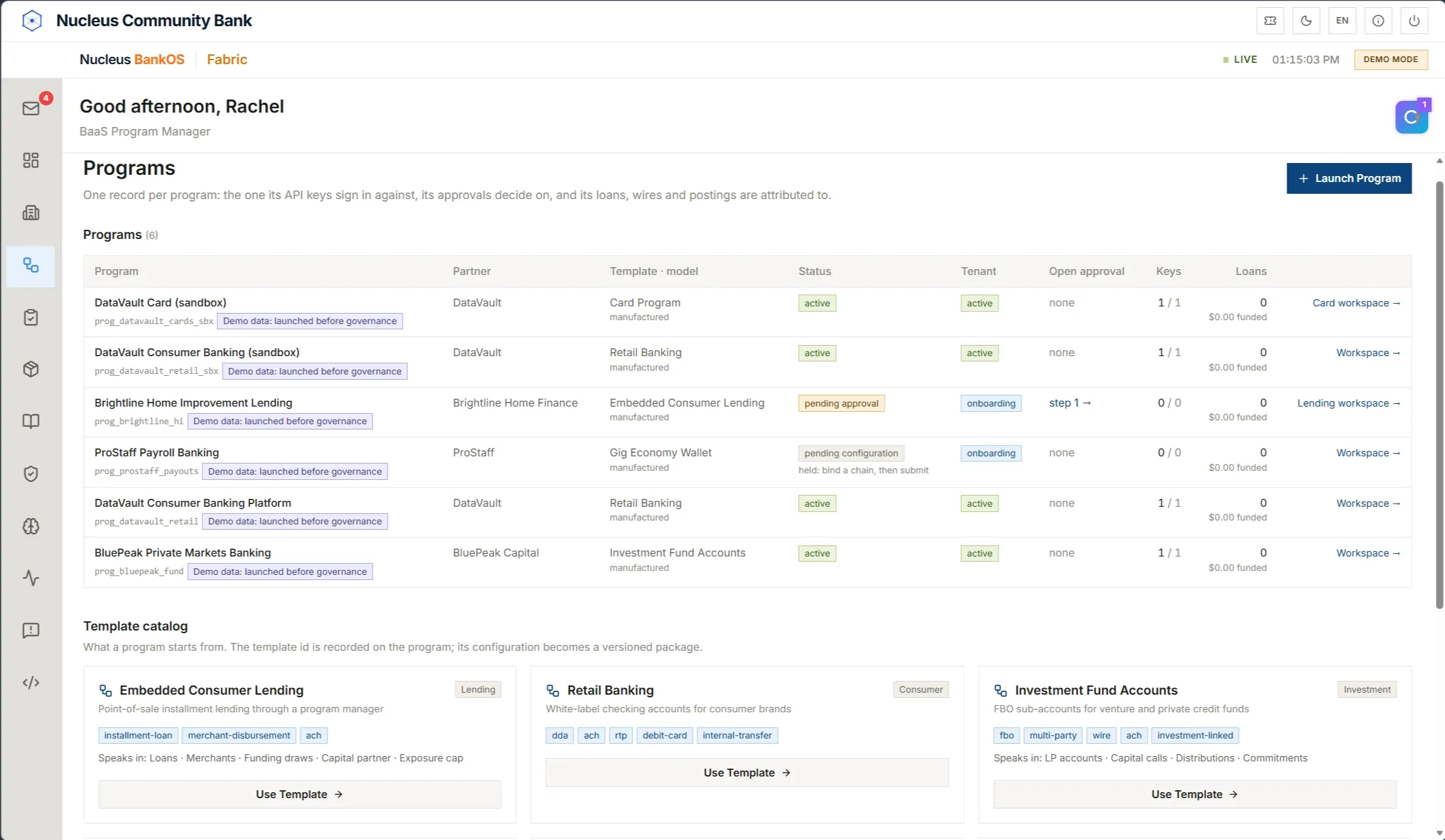Screen dimensions: 1445x840
Task: Open the package cube icon in sidebar
Action: pos(31,369)
